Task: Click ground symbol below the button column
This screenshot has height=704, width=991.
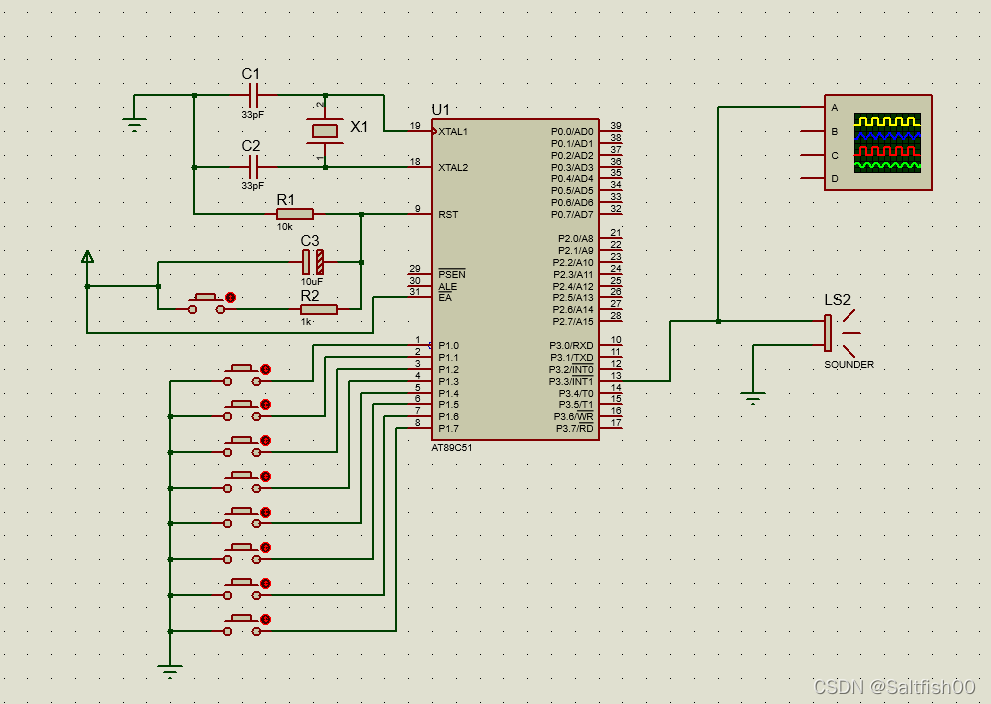Action: (170, 671)
